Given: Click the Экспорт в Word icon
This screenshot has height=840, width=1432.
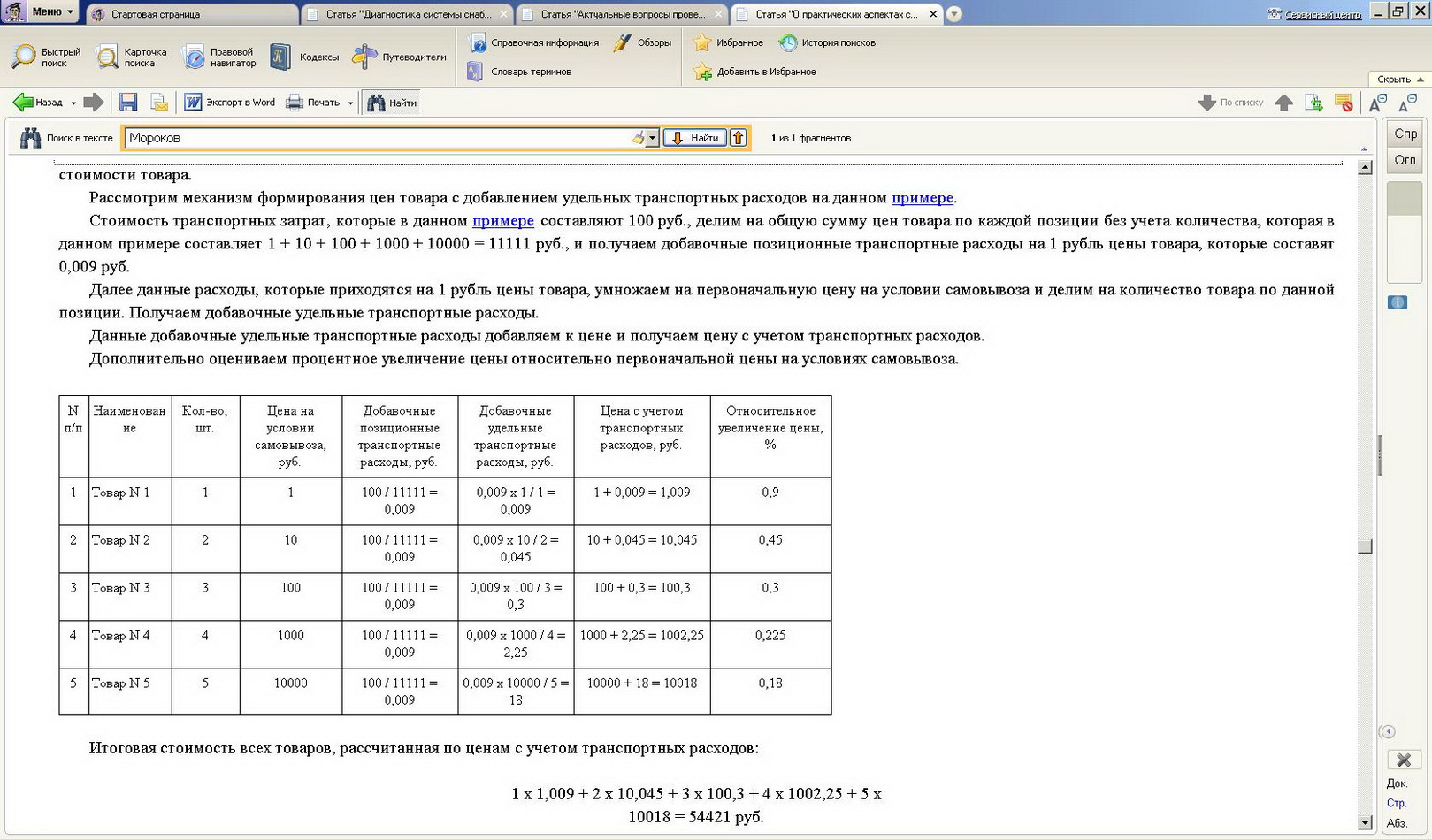Looking at the screenshot, I should click(x=193, y=103).
